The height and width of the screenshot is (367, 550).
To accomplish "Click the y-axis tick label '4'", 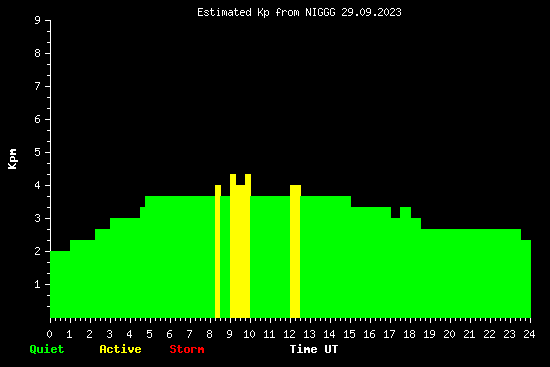I will (38, 185).
